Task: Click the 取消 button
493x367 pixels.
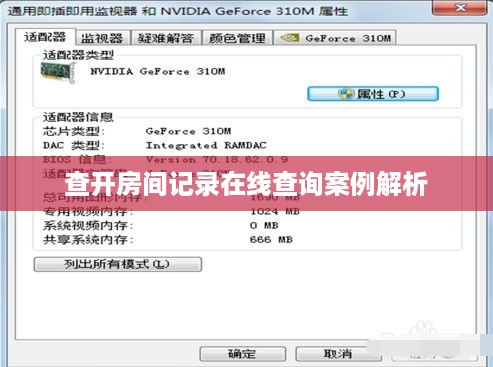Action: 338,354
